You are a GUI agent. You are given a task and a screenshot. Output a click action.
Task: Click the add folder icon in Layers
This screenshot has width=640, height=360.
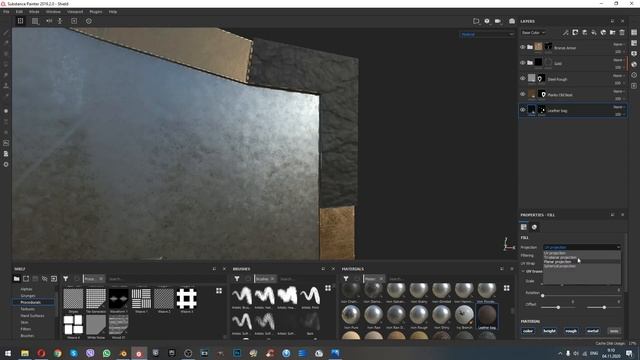point(613,33)
